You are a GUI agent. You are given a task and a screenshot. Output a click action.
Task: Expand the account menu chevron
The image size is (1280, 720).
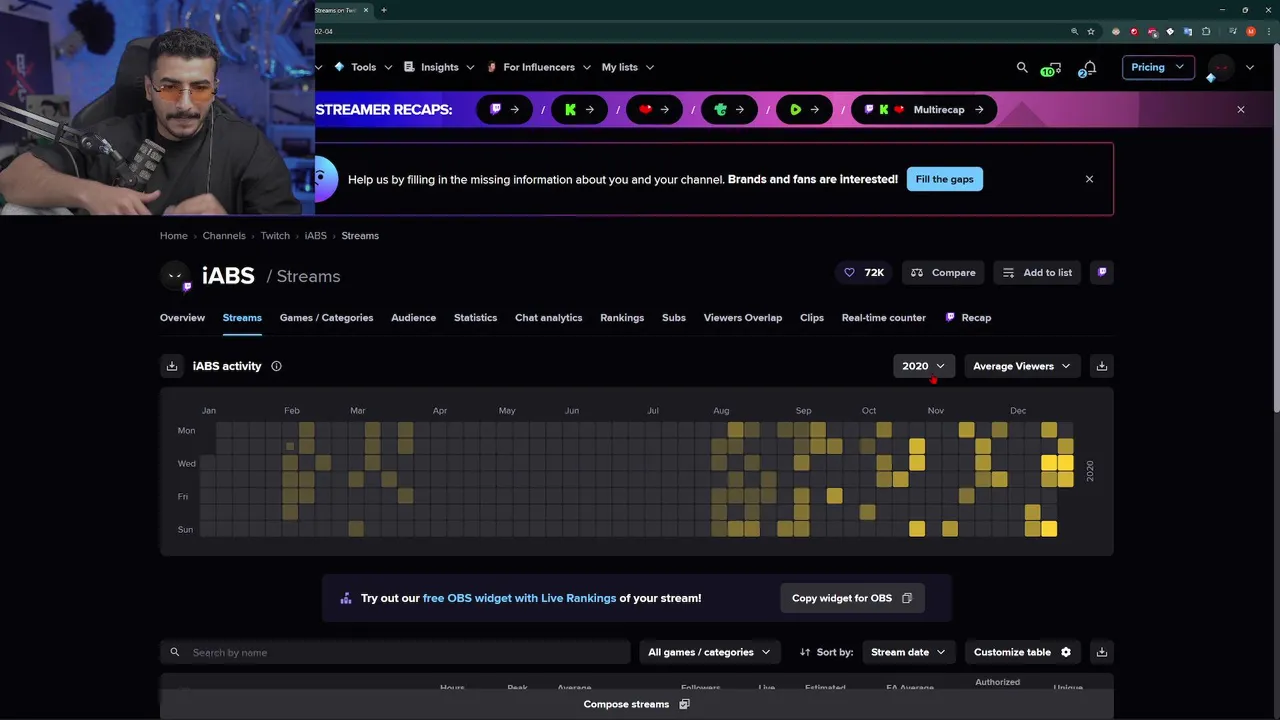click(x=1250, y=67)
